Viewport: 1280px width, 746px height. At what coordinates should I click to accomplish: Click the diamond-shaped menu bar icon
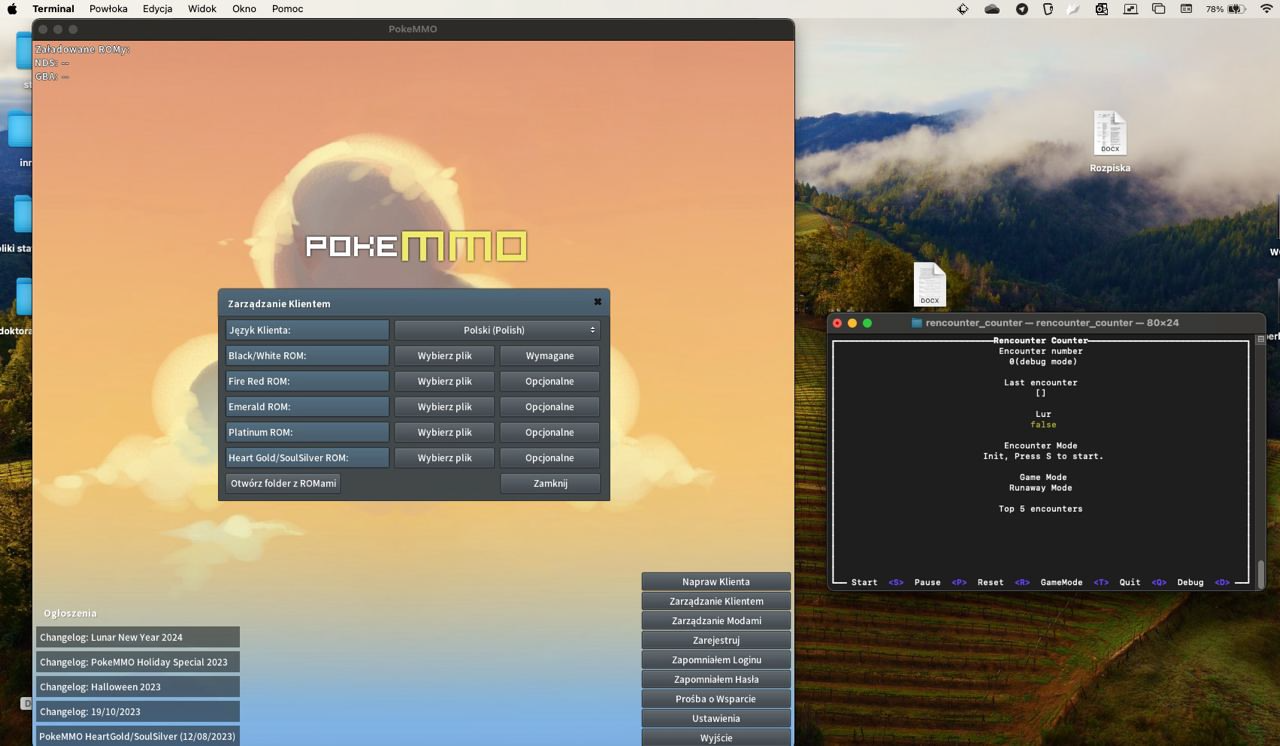[963, 9]
